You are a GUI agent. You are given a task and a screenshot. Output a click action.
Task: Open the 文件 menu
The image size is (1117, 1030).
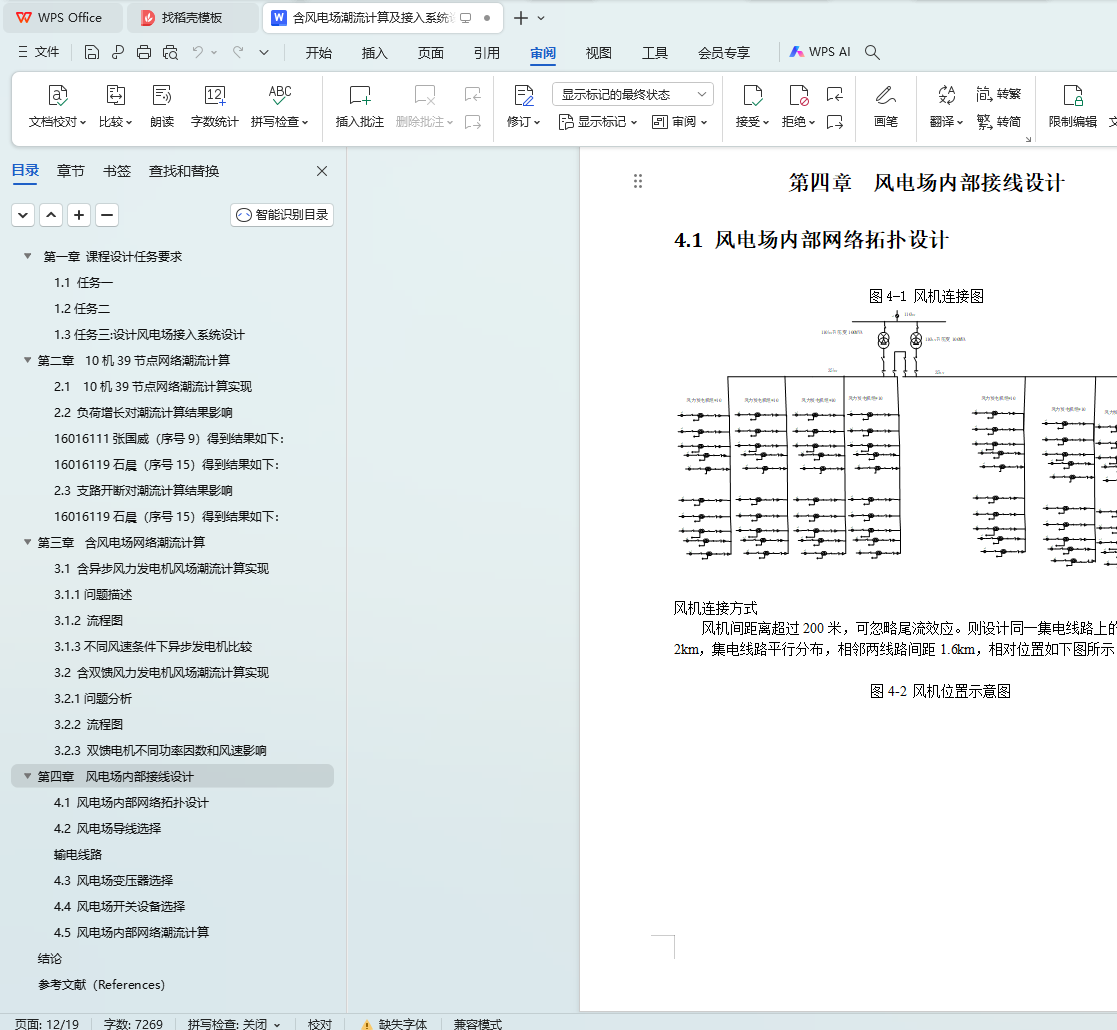[38, 52]
